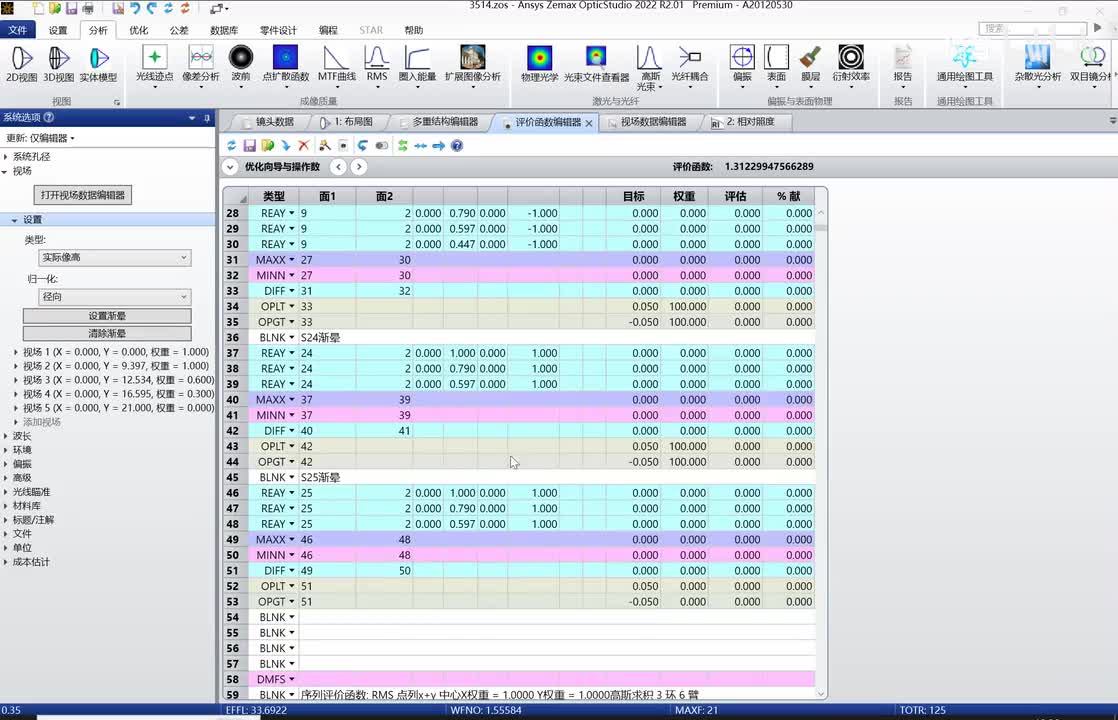1118x720 pixels.
Task: Open 扩展图像分析 image simulation
Action: pyautogui.click(x=473, y=66)
